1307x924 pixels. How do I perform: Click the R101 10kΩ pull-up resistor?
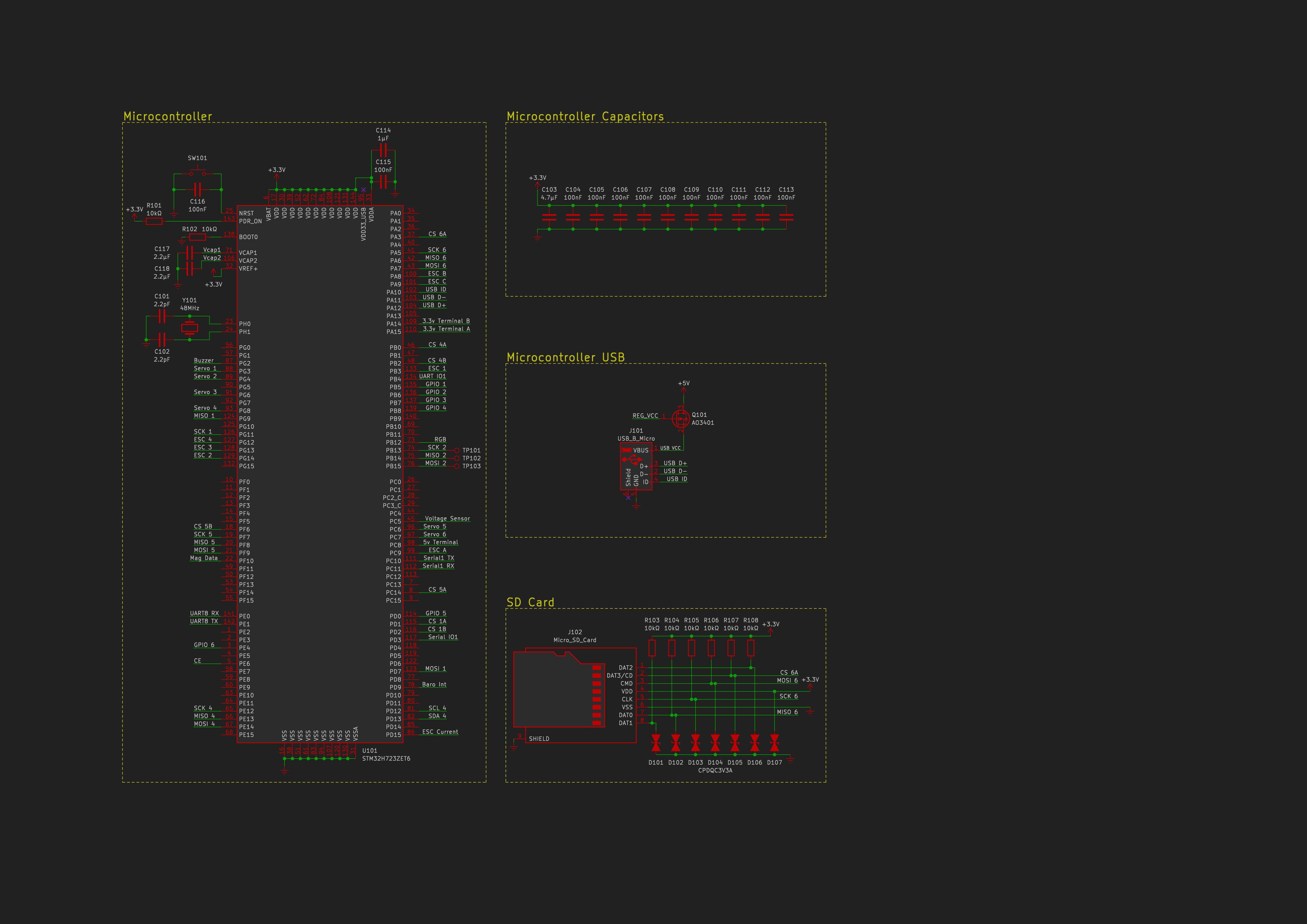pos(154,221)
